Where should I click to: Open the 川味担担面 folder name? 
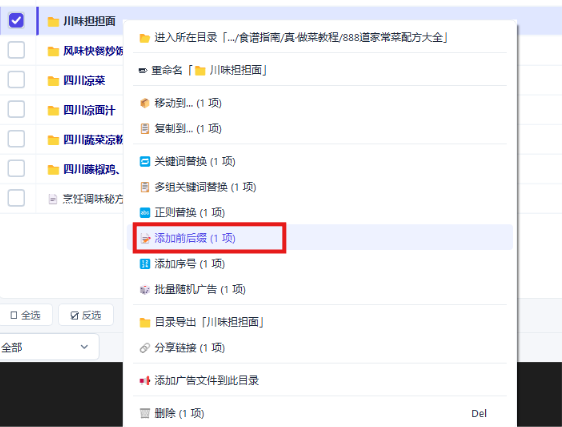[x=90, y=21]
